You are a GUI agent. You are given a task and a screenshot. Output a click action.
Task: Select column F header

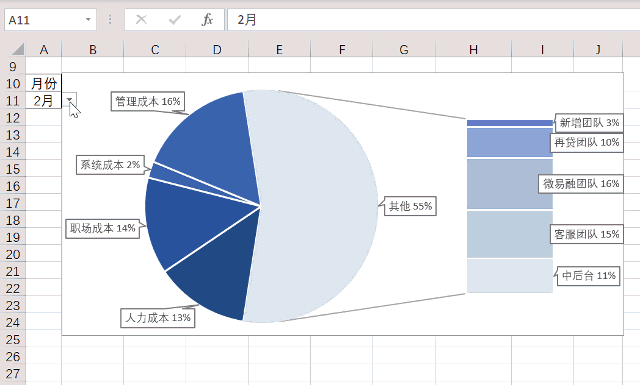[x=342, y=49]
